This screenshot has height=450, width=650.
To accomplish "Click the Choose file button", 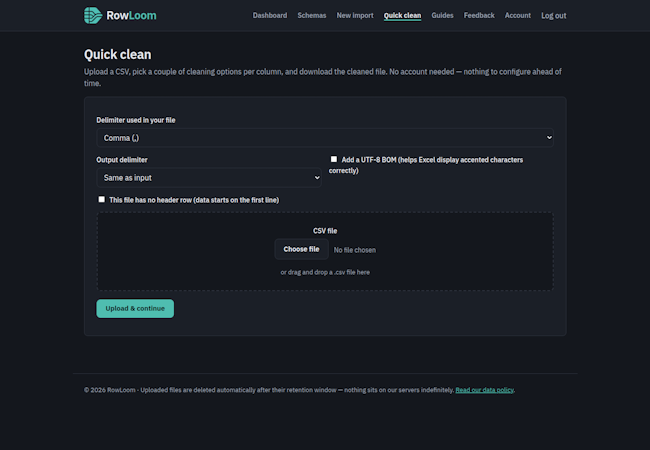I will (301, 249).
